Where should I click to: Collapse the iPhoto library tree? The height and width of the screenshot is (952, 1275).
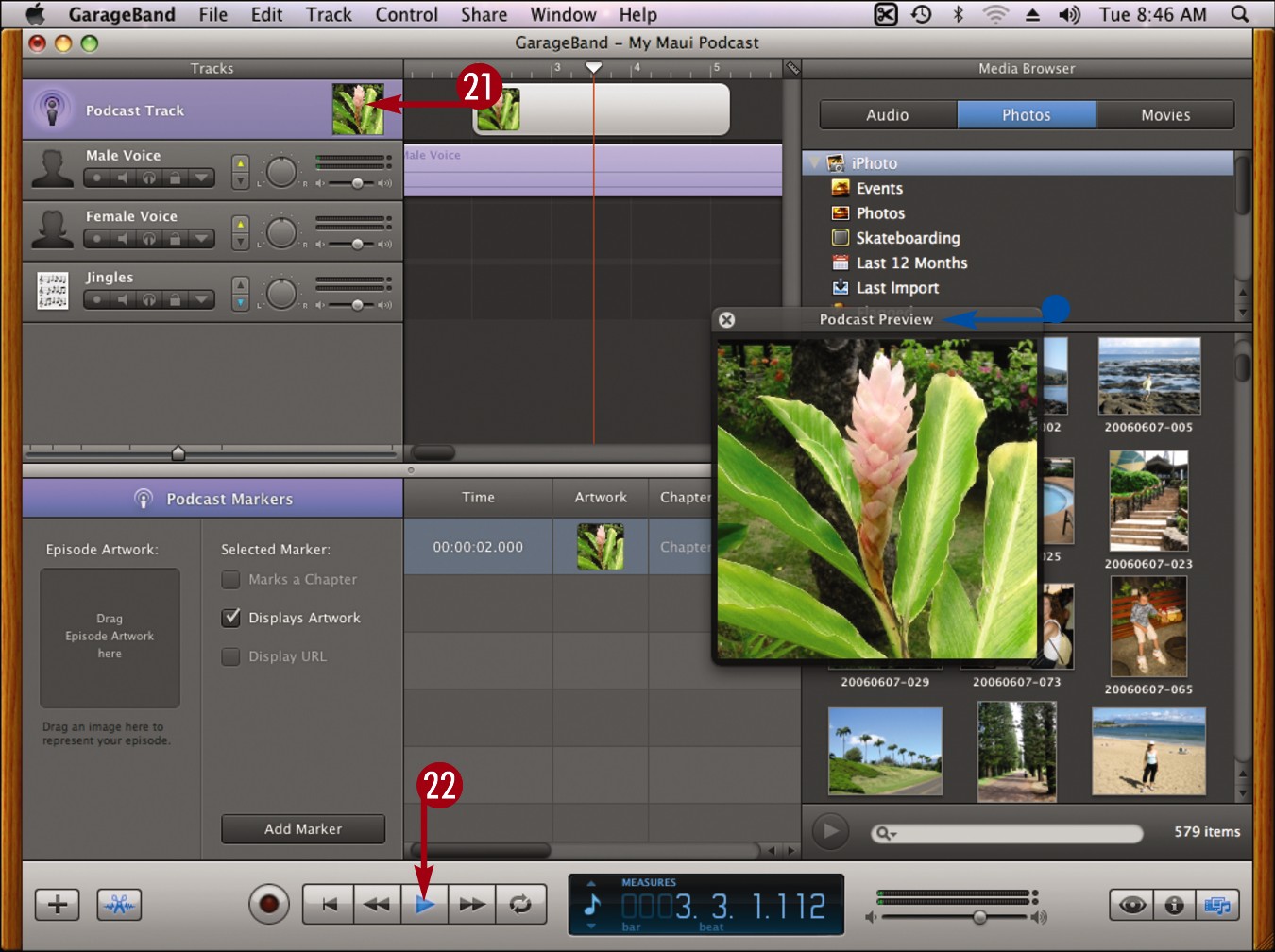click(x=814, y=163)
